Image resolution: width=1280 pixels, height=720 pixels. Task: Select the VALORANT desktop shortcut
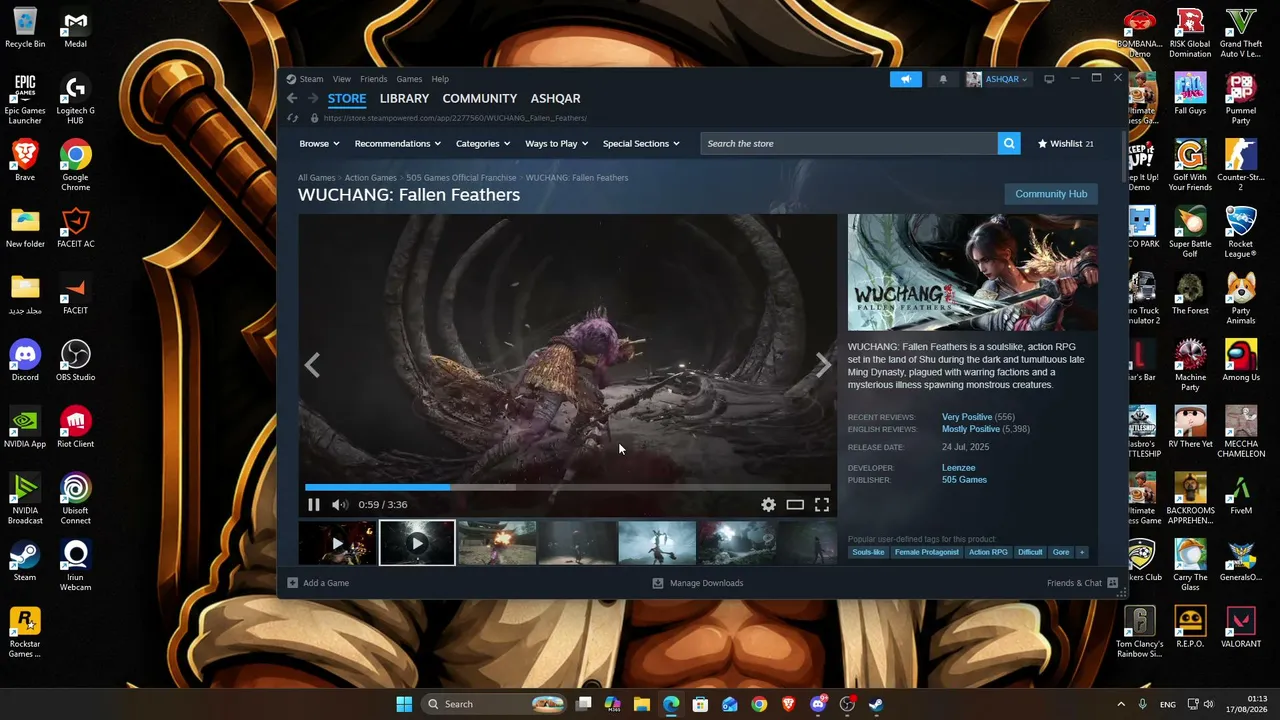(1241, 627)
